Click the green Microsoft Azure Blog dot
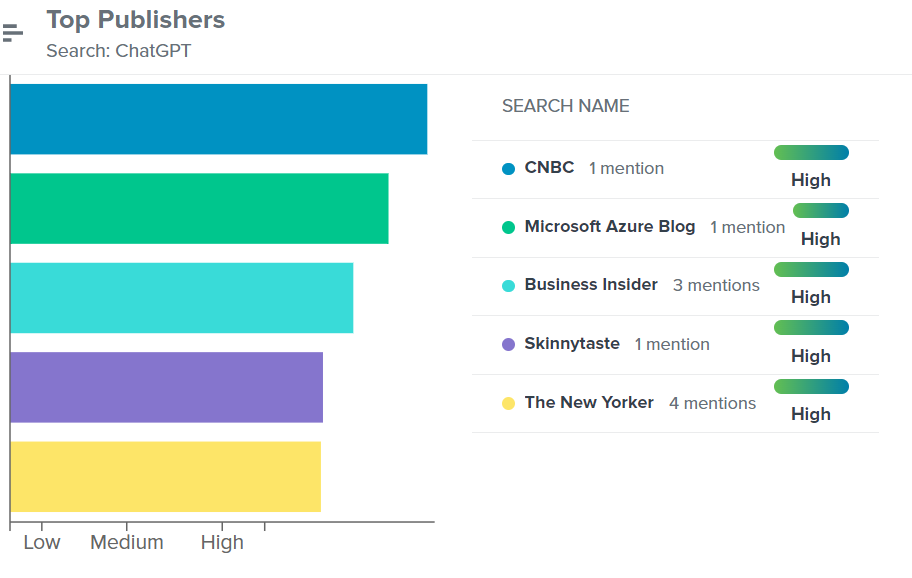The width and height of the screenshot is (912, 578). point(508,227)
